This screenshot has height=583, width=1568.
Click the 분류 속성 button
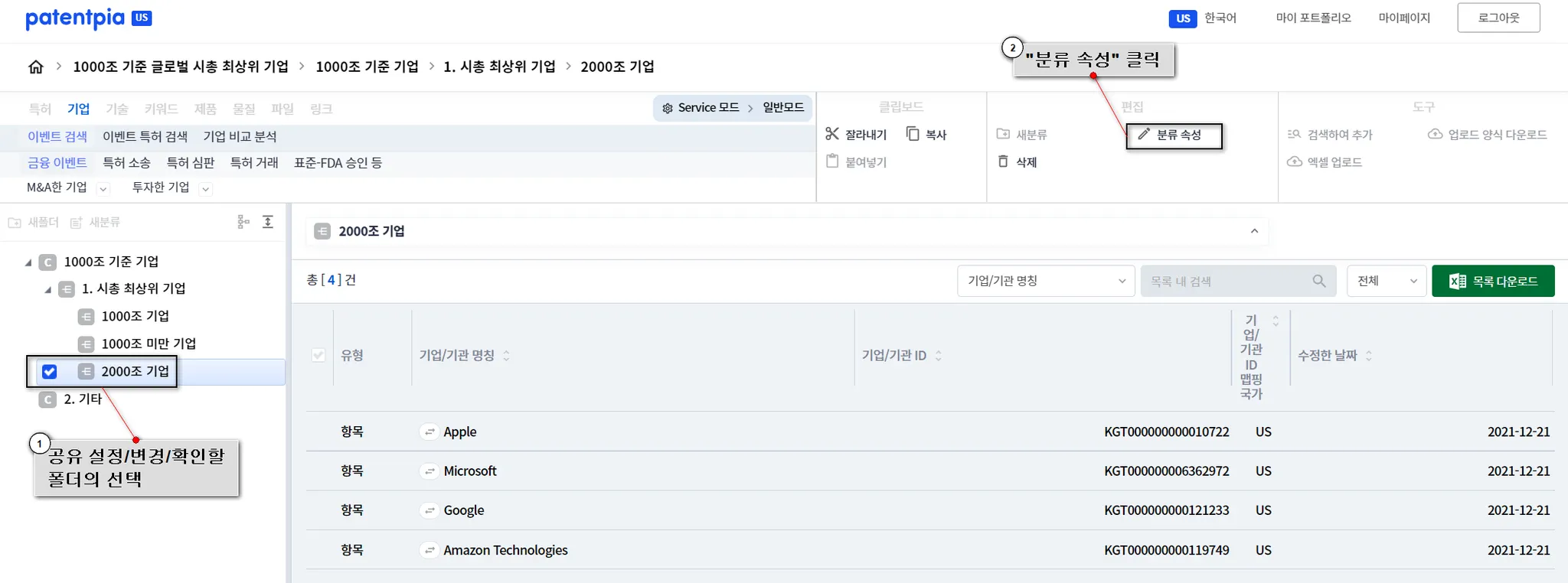click(1174, 135)
